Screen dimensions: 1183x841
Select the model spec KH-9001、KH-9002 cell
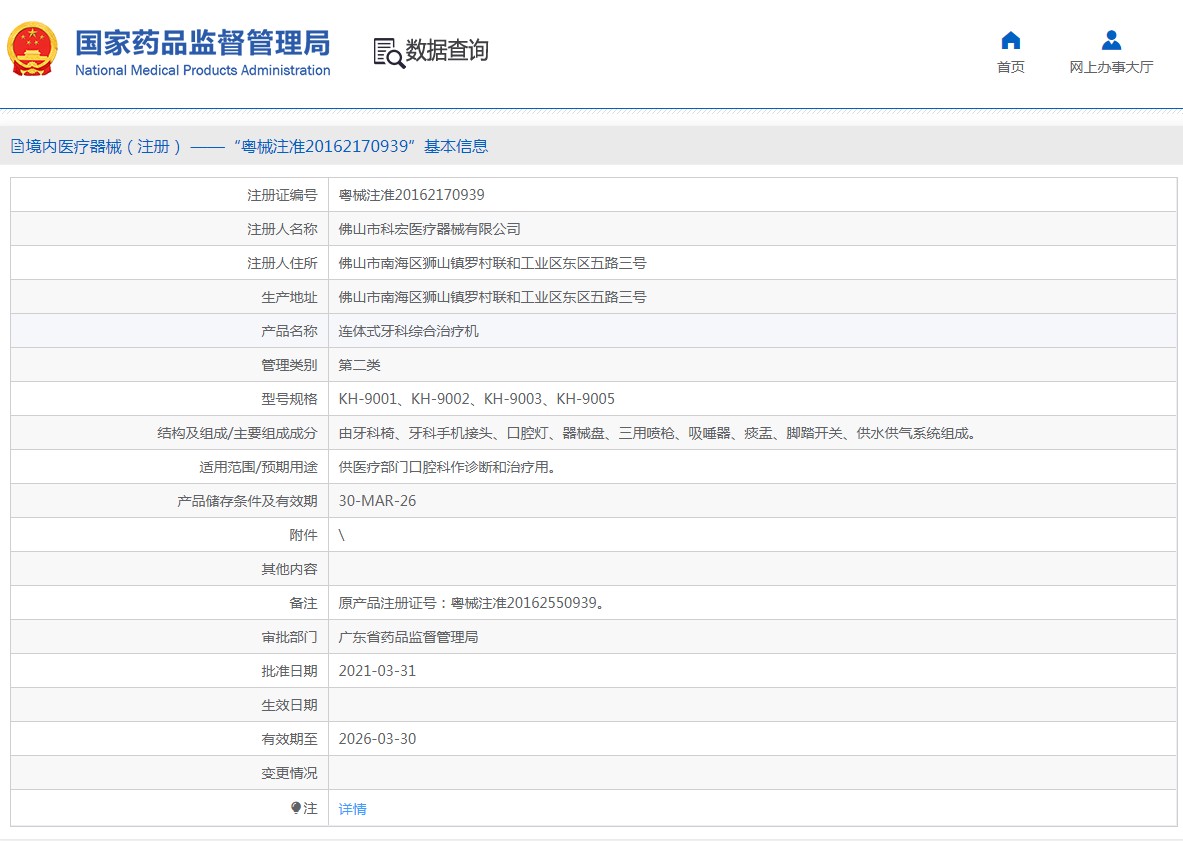476,399
